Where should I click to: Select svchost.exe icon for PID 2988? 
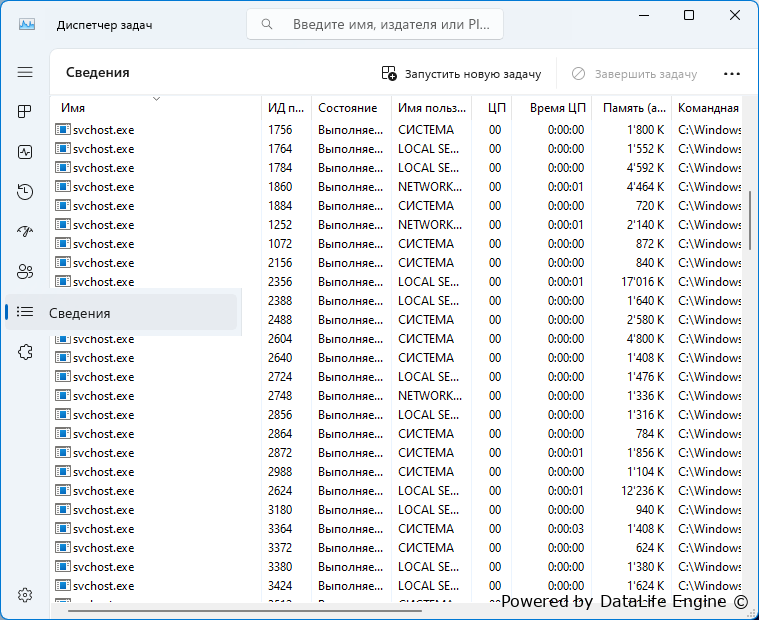point(62,472)
